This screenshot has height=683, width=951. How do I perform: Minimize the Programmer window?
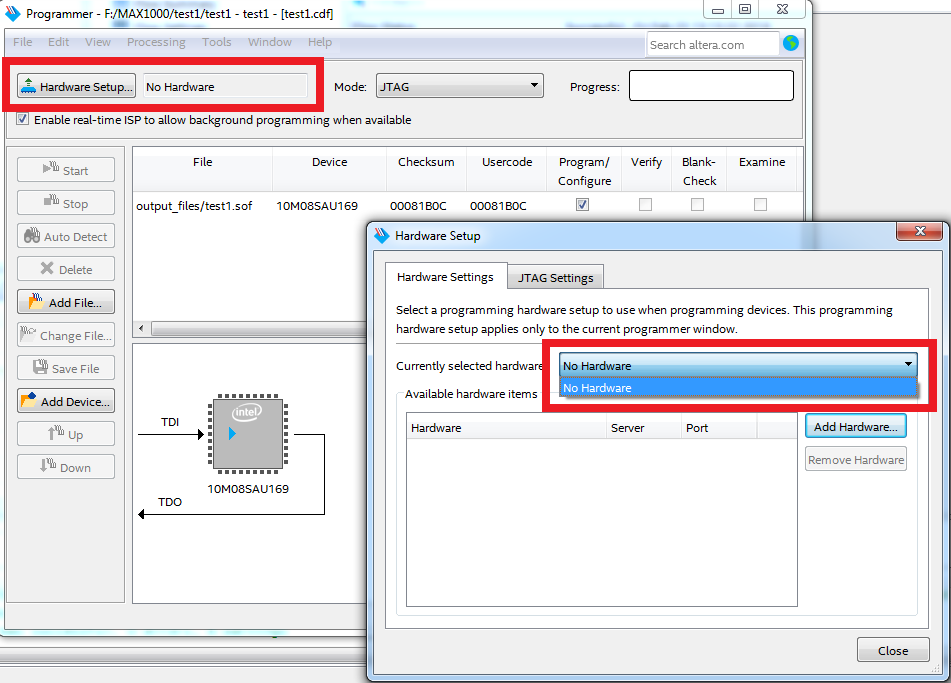[717, 9]
